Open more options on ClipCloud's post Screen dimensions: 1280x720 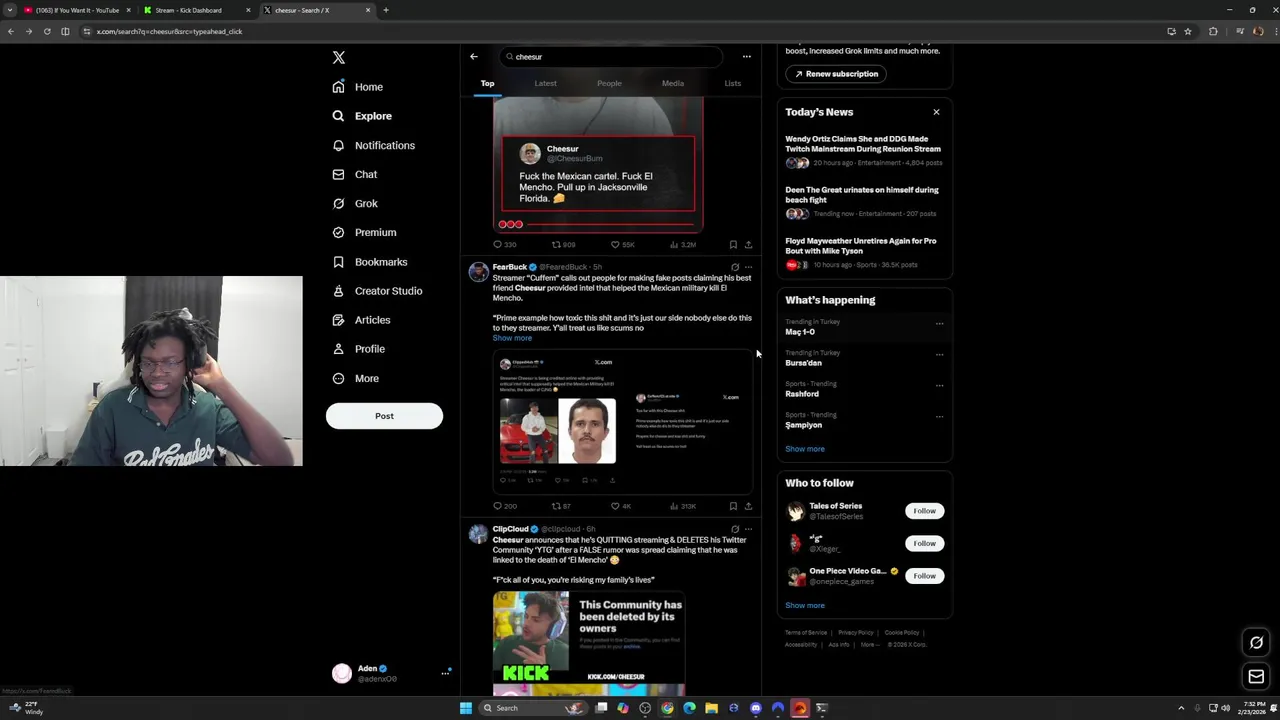748,529
